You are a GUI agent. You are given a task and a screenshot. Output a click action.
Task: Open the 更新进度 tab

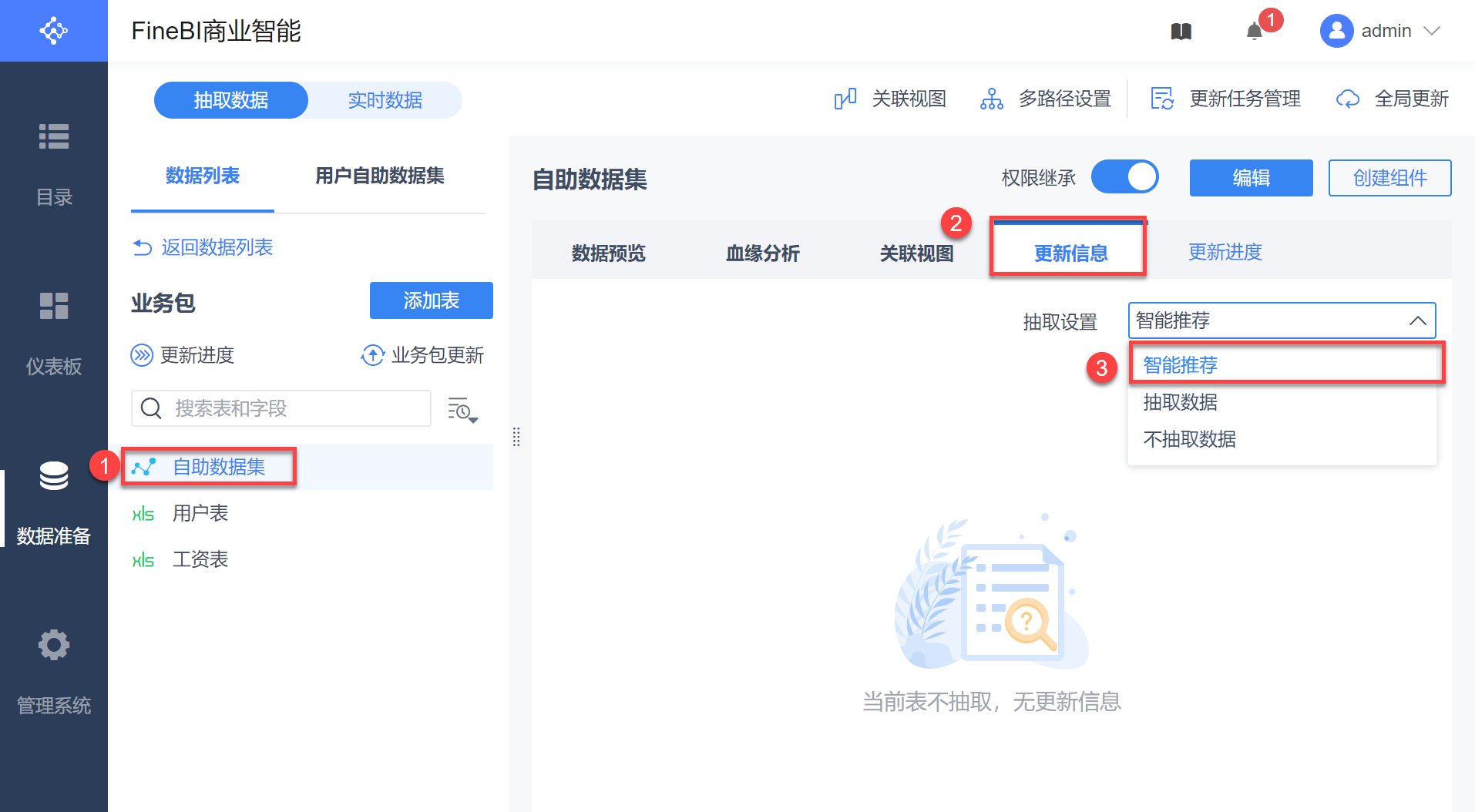[1225, 252]
